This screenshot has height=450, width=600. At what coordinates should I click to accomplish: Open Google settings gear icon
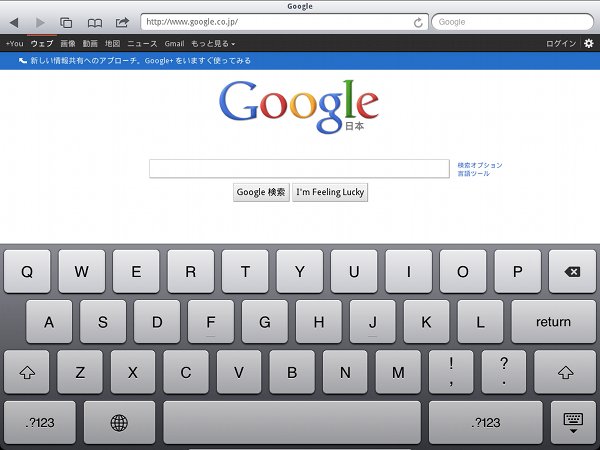589,43
